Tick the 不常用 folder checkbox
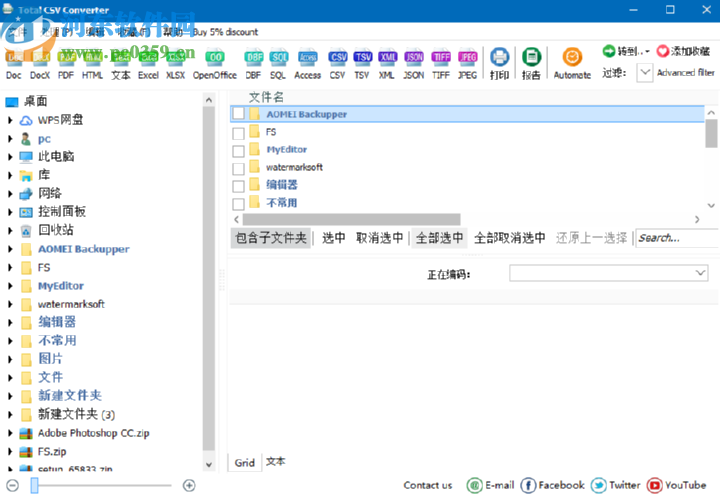The image size is (720, 499). coord(238,204)
